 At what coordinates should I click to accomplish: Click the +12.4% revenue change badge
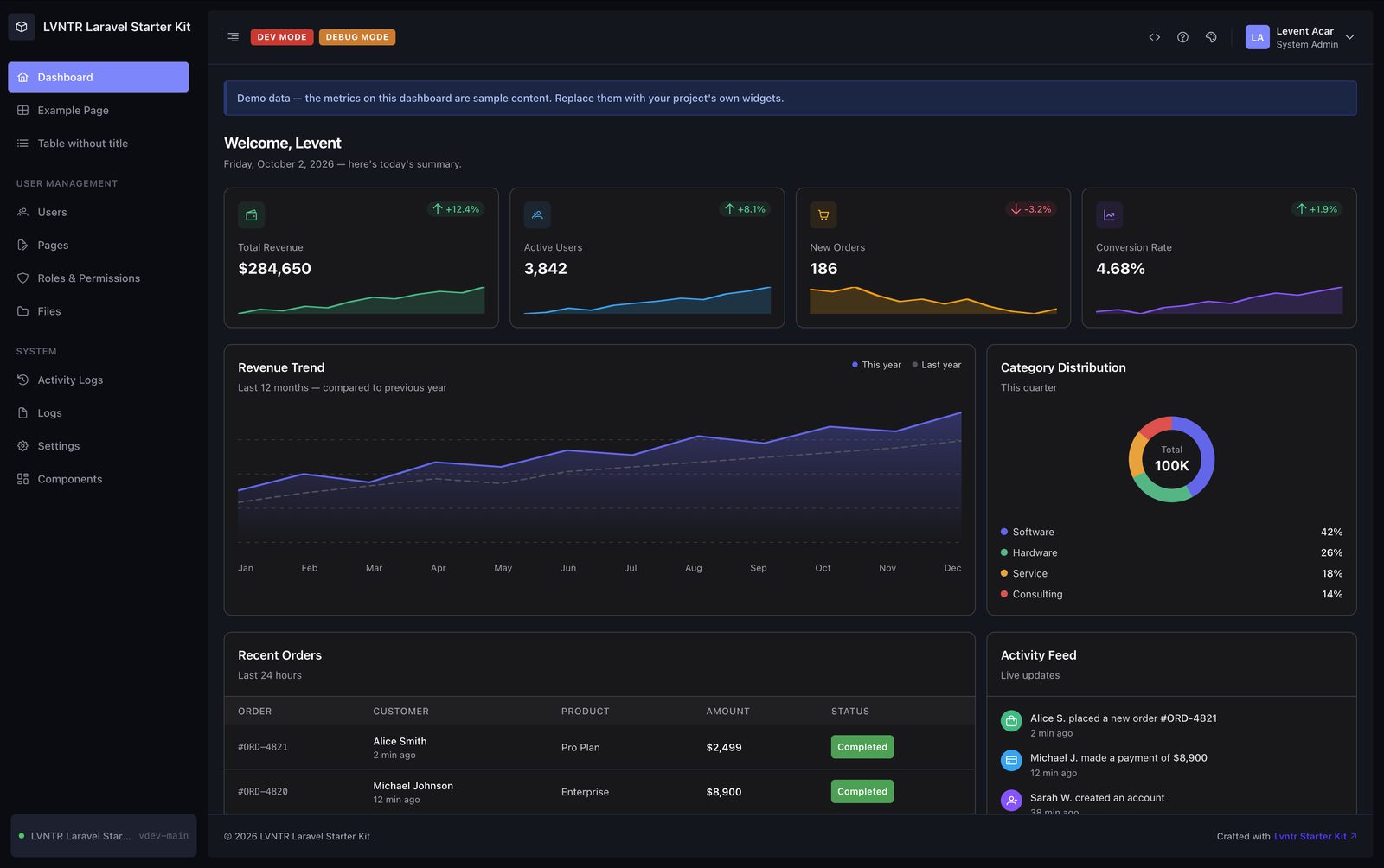456,209
